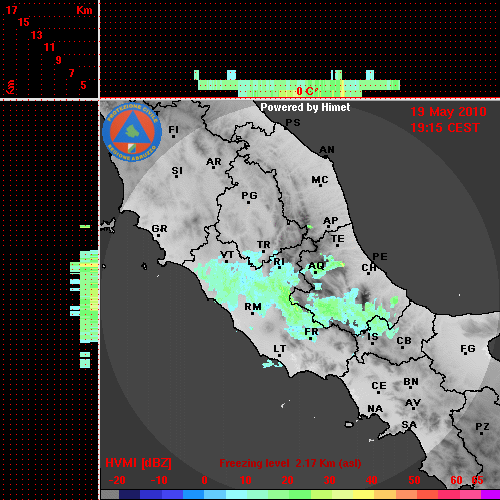Select the AN city marker
Viewport: 500px width, 500px height.
click(x=326, y=156)
